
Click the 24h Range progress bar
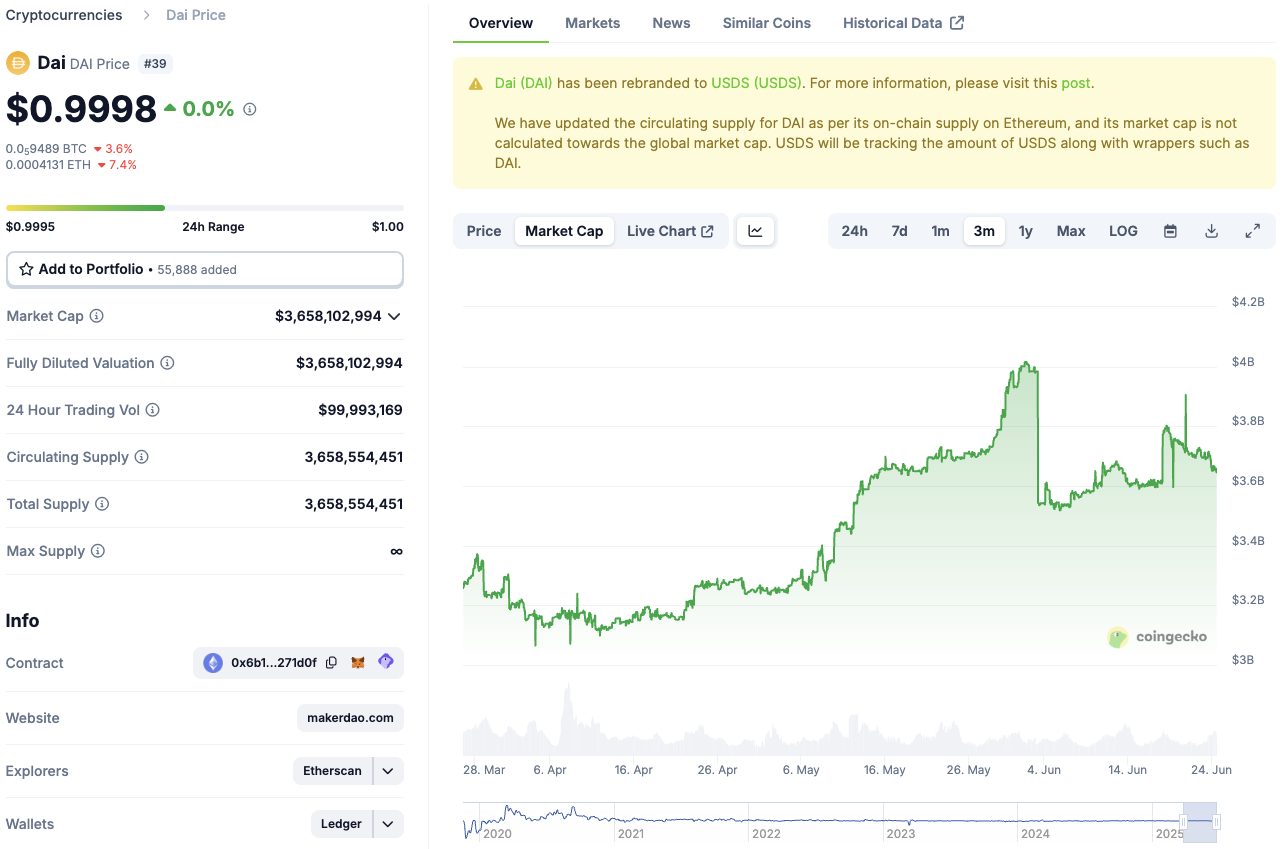205,208
